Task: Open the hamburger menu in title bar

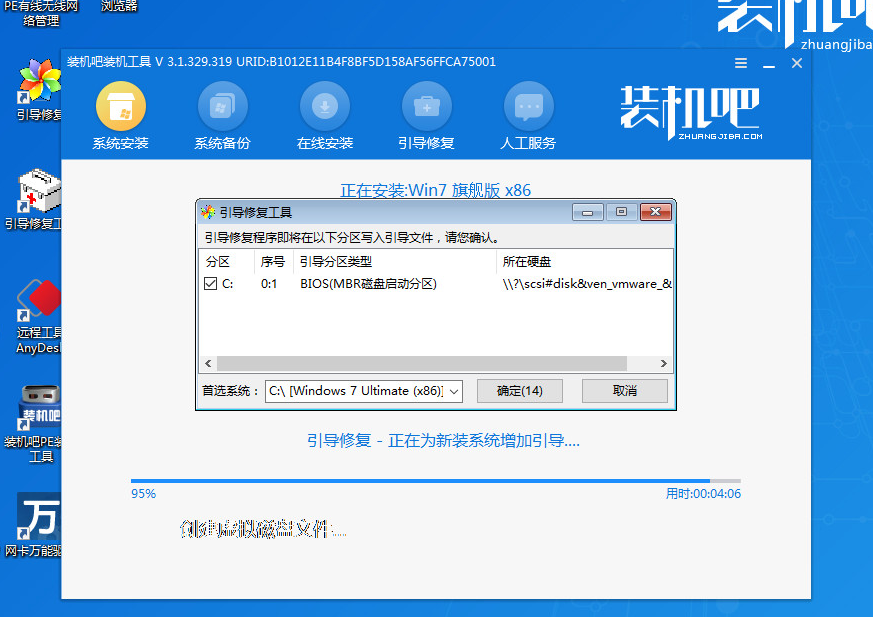Action: [740, 62]
